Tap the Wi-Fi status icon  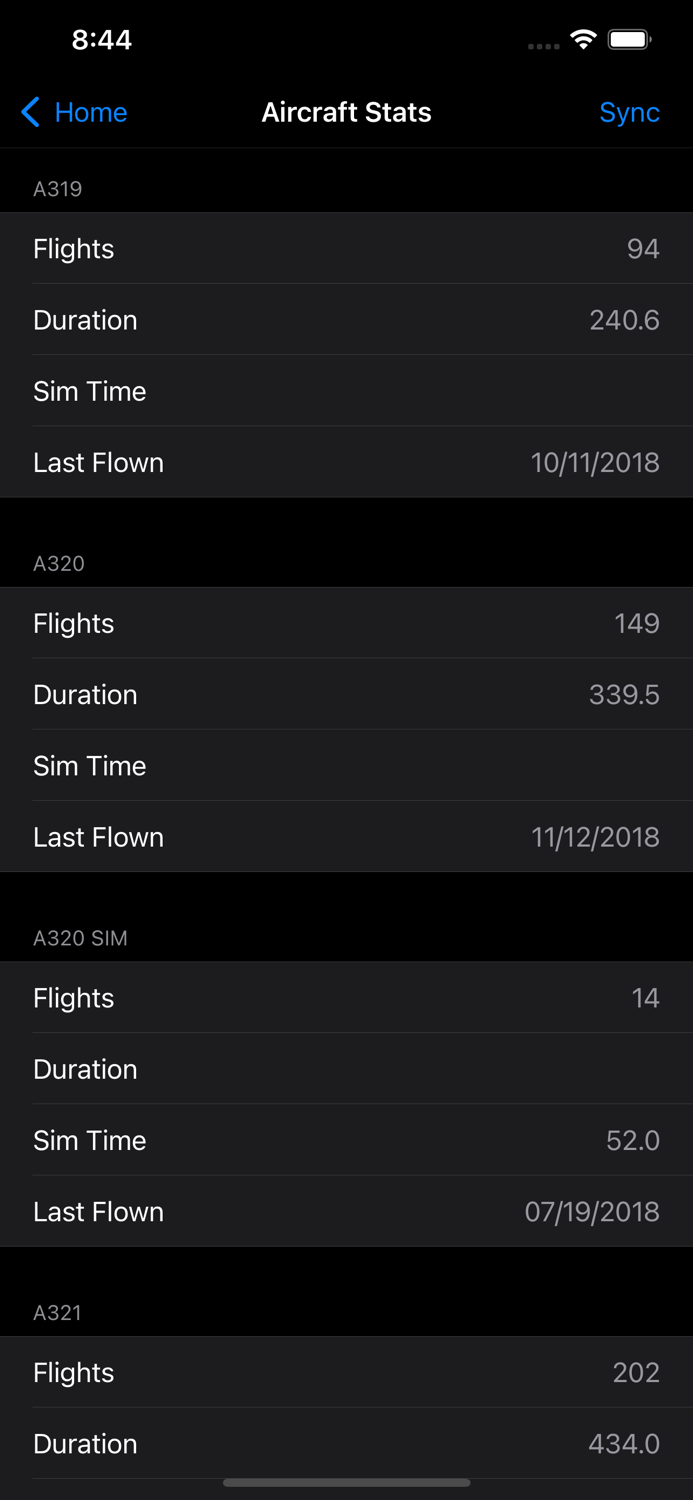coord(584,39)
